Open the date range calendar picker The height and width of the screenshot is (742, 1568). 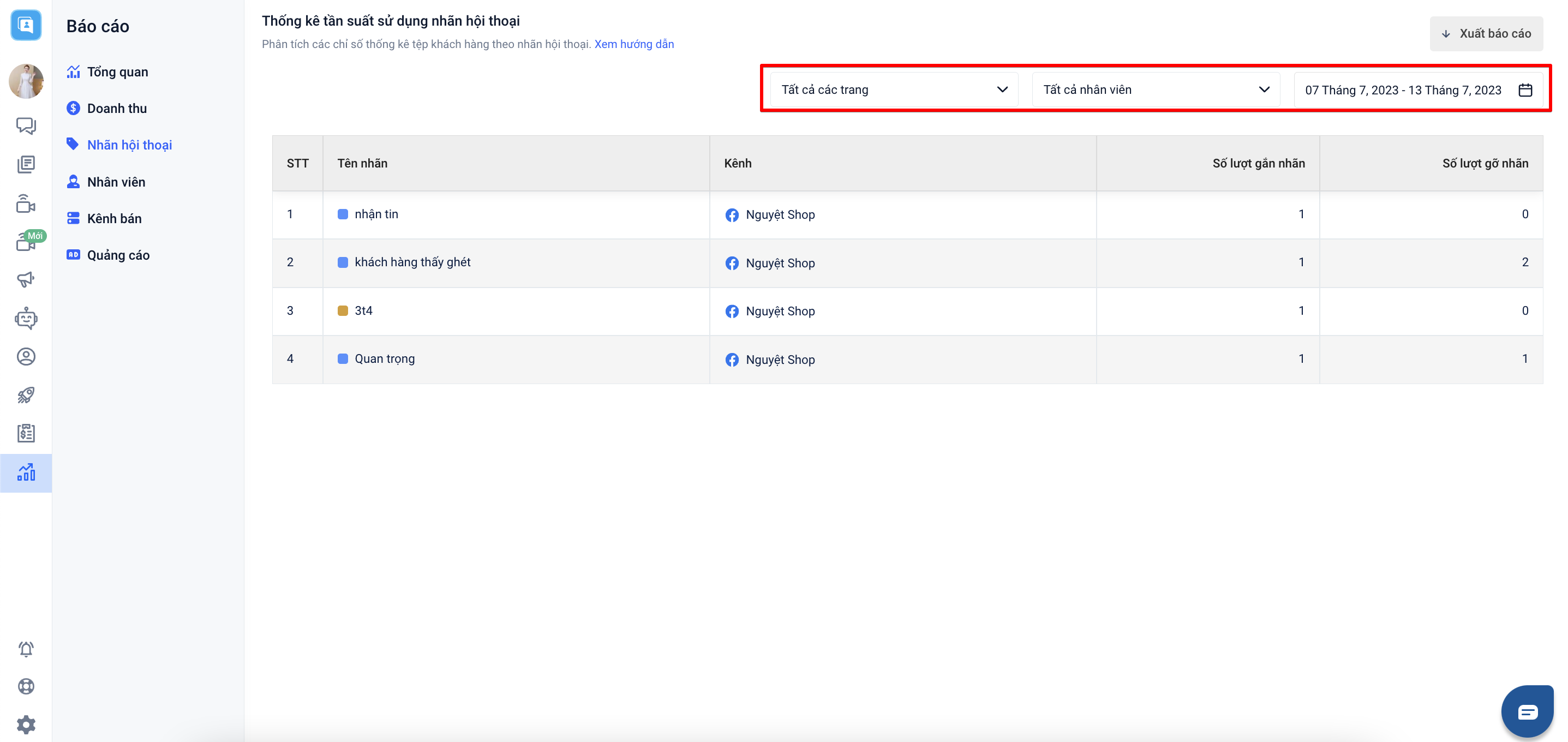(1417, 90)
